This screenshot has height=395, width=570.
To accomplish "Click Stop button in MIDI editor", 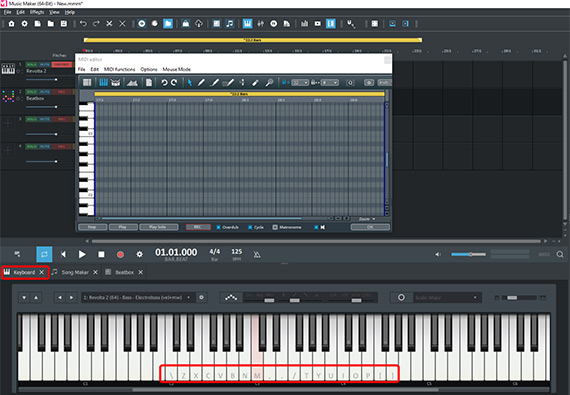I will (92, 227).
